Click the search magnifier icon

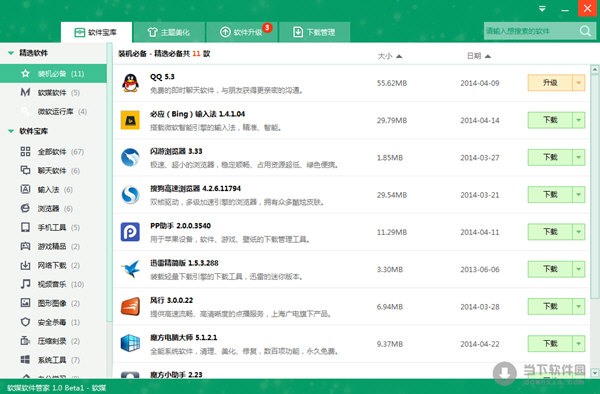585,31
